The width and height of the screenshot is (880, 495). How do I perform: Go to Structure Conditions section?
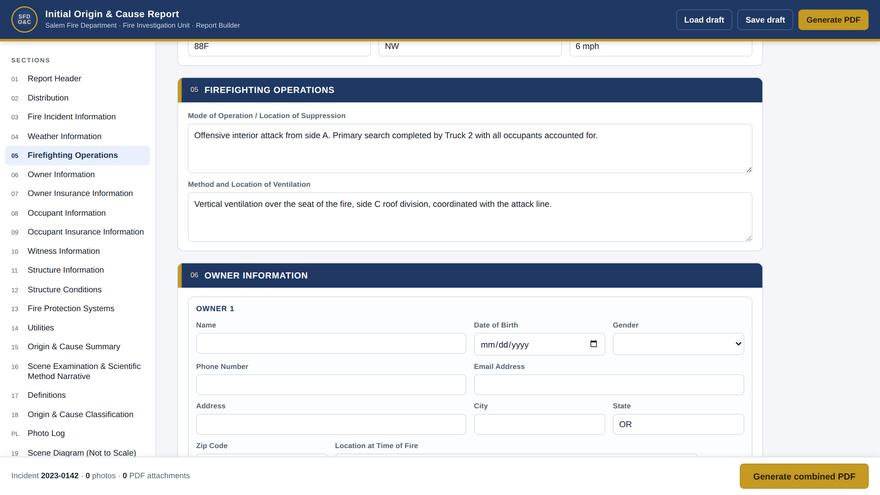[x=77, y=290]
